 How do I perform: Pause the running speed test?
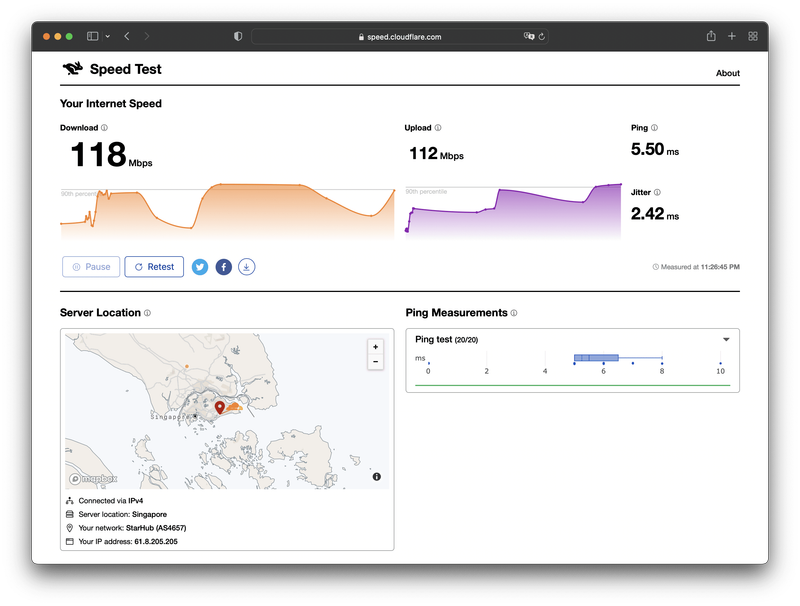91,267
